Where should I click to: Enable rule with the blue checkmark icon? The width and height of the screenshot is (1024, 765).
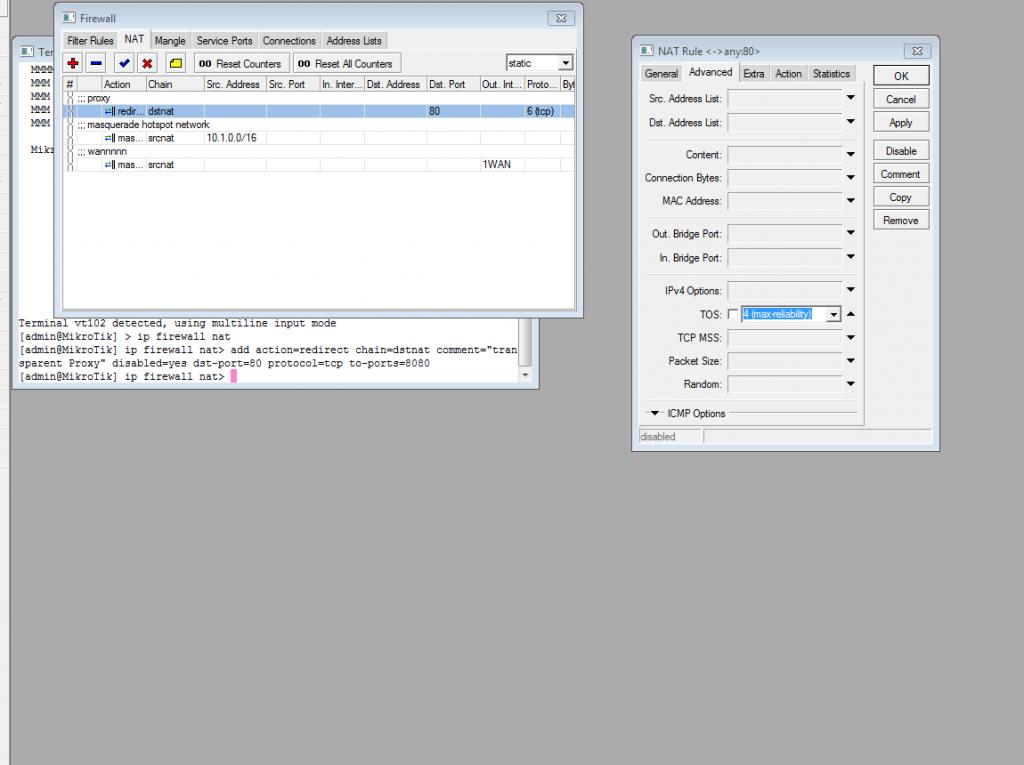pos(124,63)
